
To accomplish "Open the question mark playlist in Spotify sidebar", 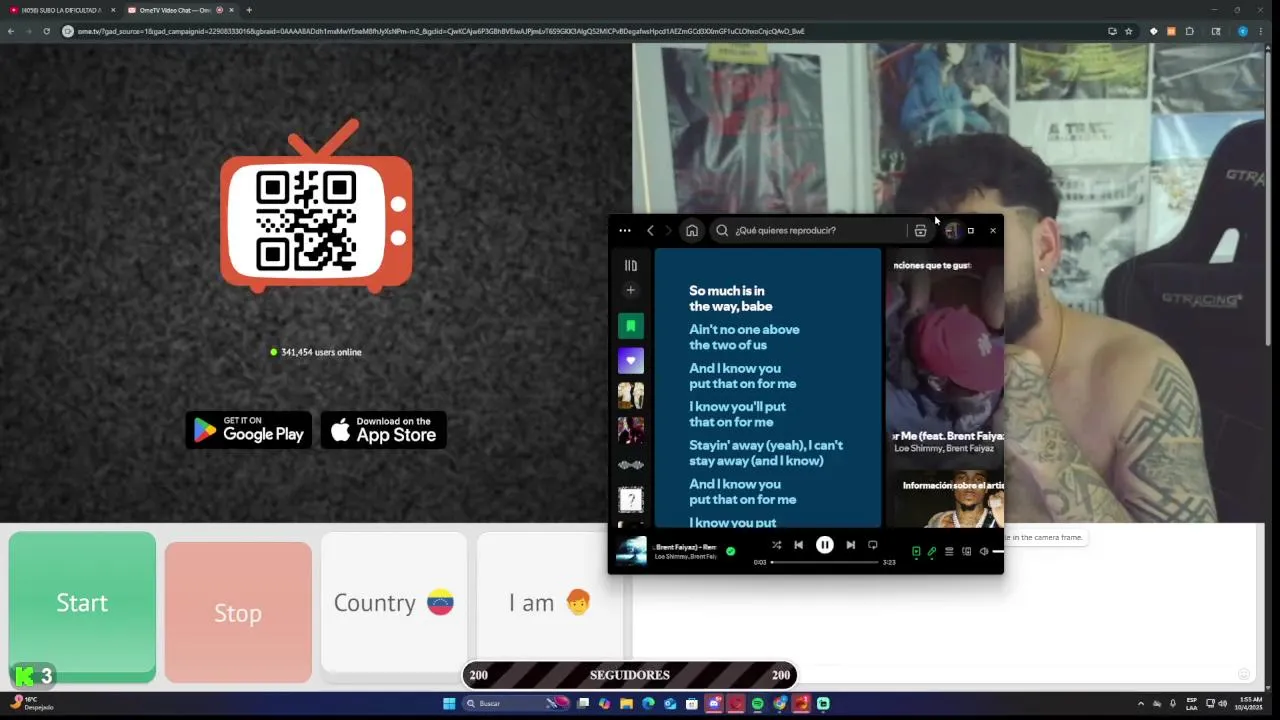I will click(630, 499).
